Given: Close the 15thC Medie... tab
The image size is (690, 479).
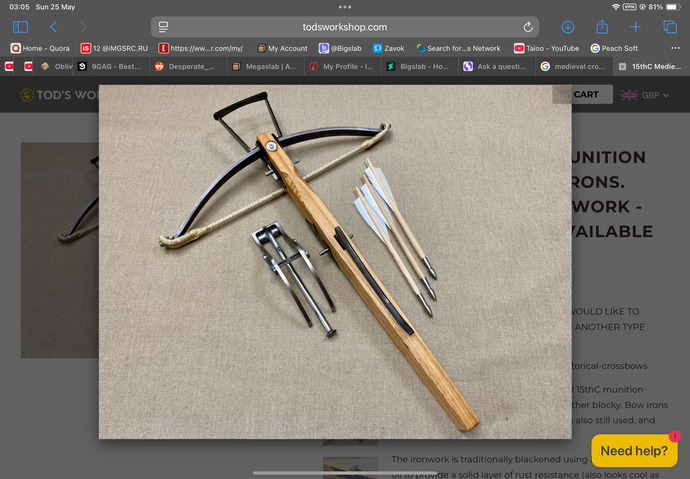Looking at the screenshot, I should click(622, 66).
